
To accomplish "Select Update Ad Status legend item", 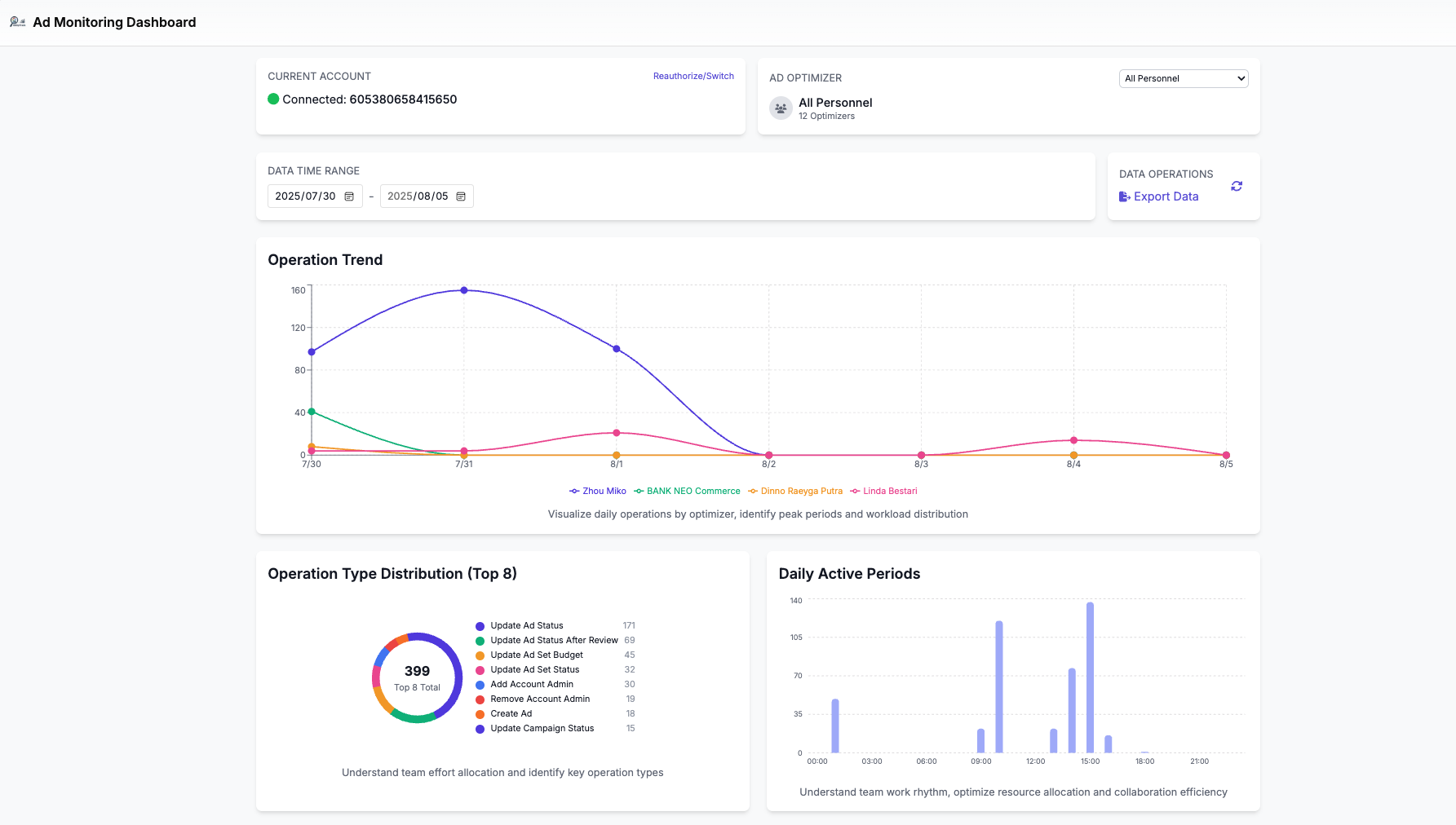I will click(527, 626).
